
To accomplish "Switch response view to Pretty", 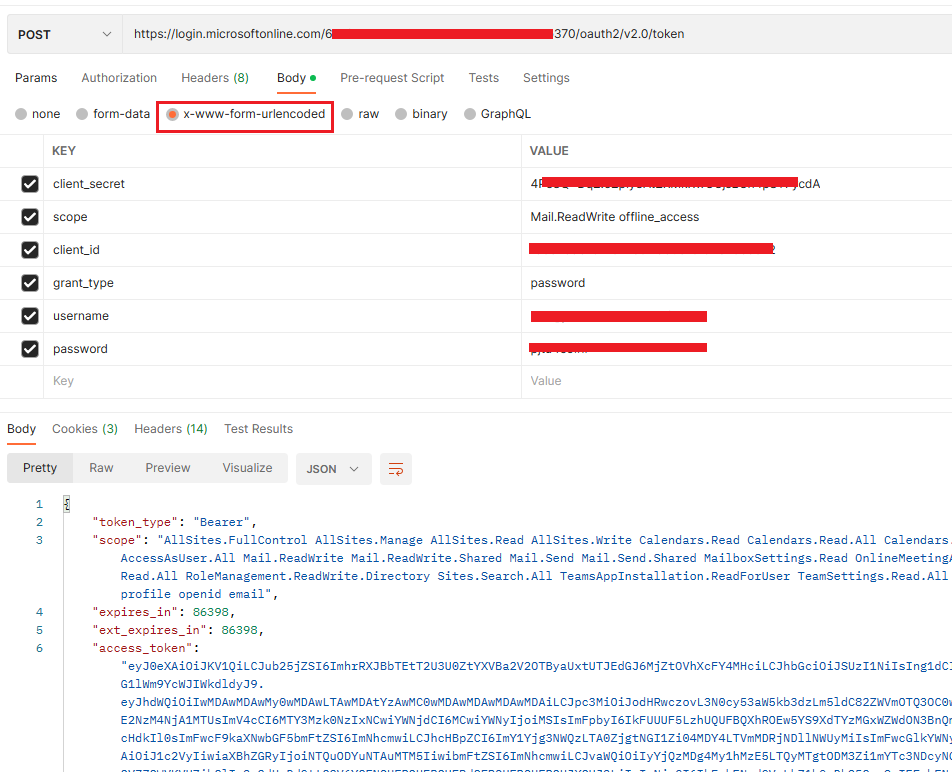I will pyautogui.click(x=40, y=468).
